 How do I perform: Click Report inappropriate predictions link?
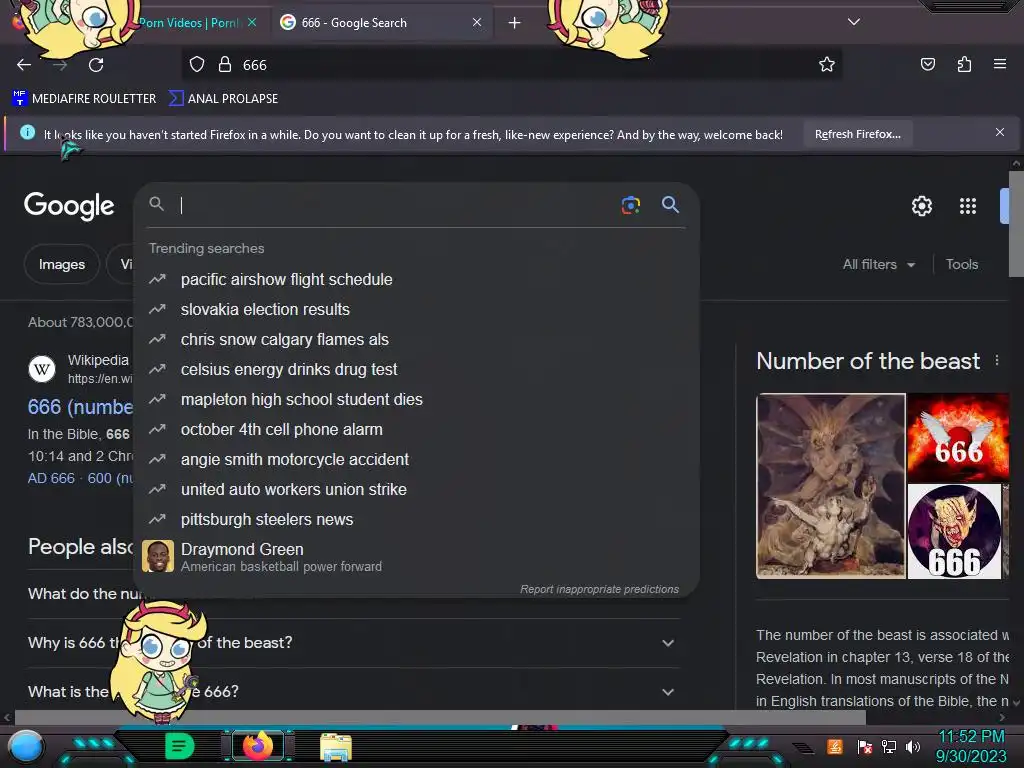point(599,589)
